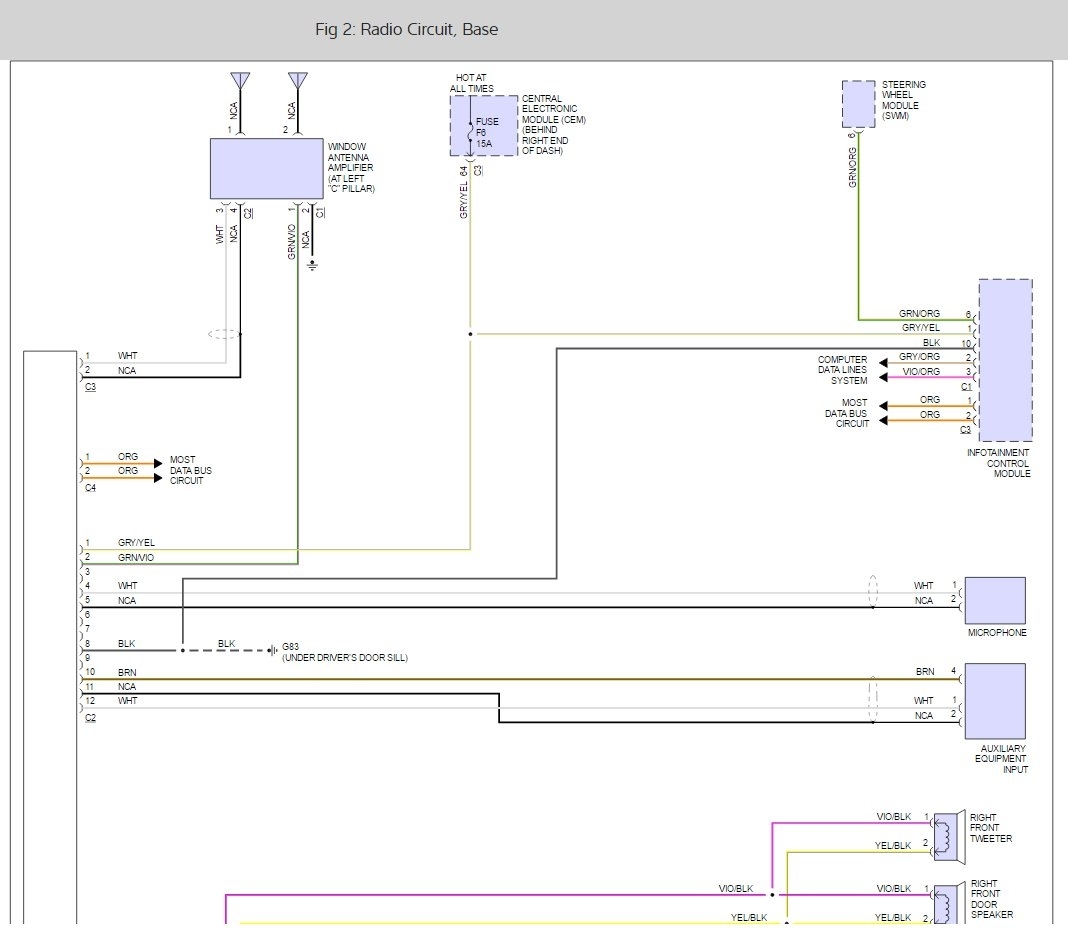This screenshot has width=1068, height=928.
Task: Select the Infotainment Control Module block
Action: pos(1005,360)
